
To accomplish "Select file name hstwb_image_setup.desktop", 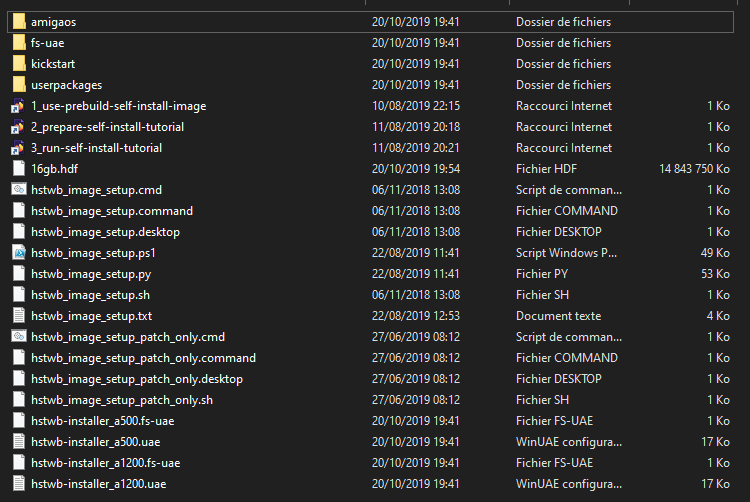I will (x=106, y=232).
